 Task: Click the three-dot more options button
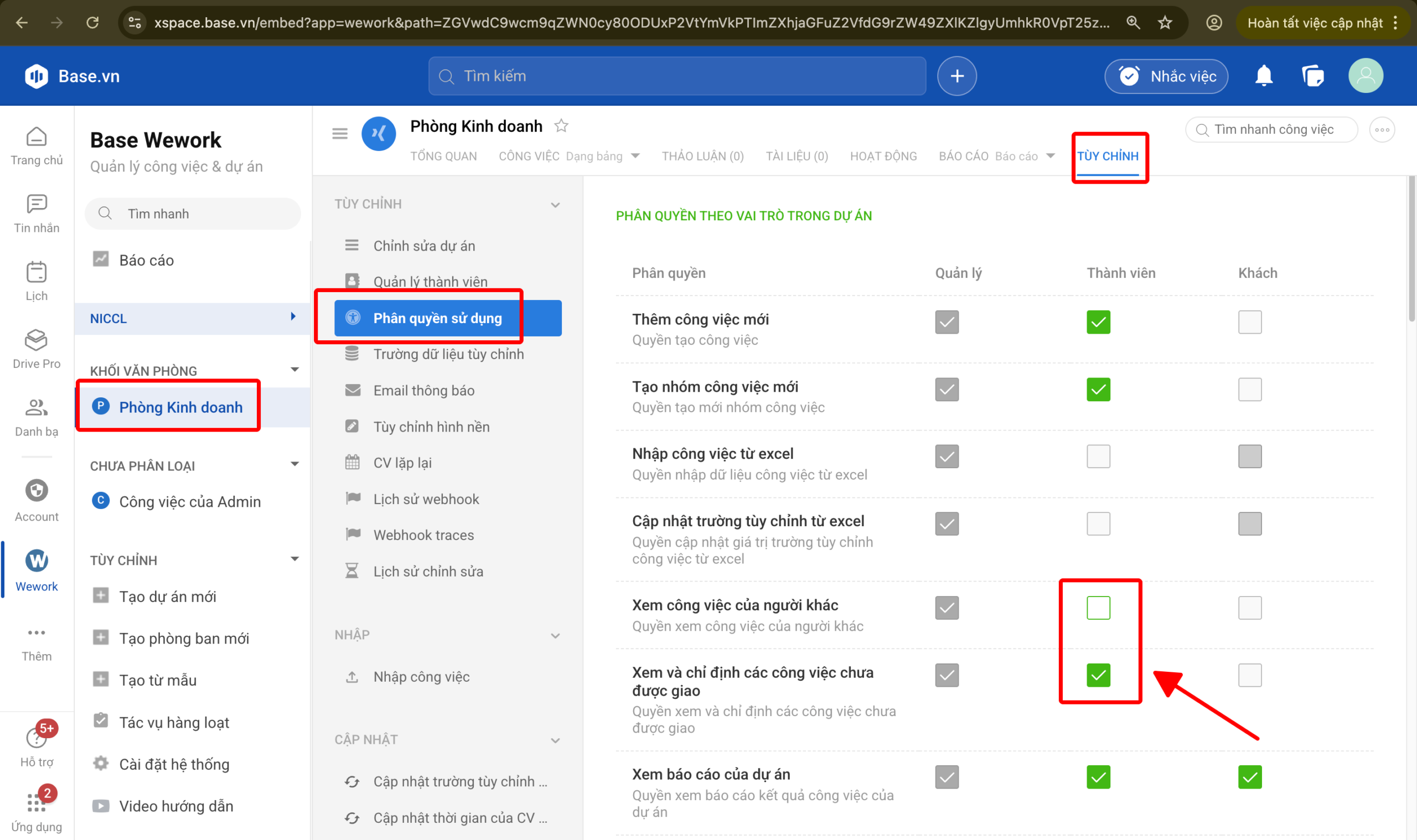[x=1382, y=129]
